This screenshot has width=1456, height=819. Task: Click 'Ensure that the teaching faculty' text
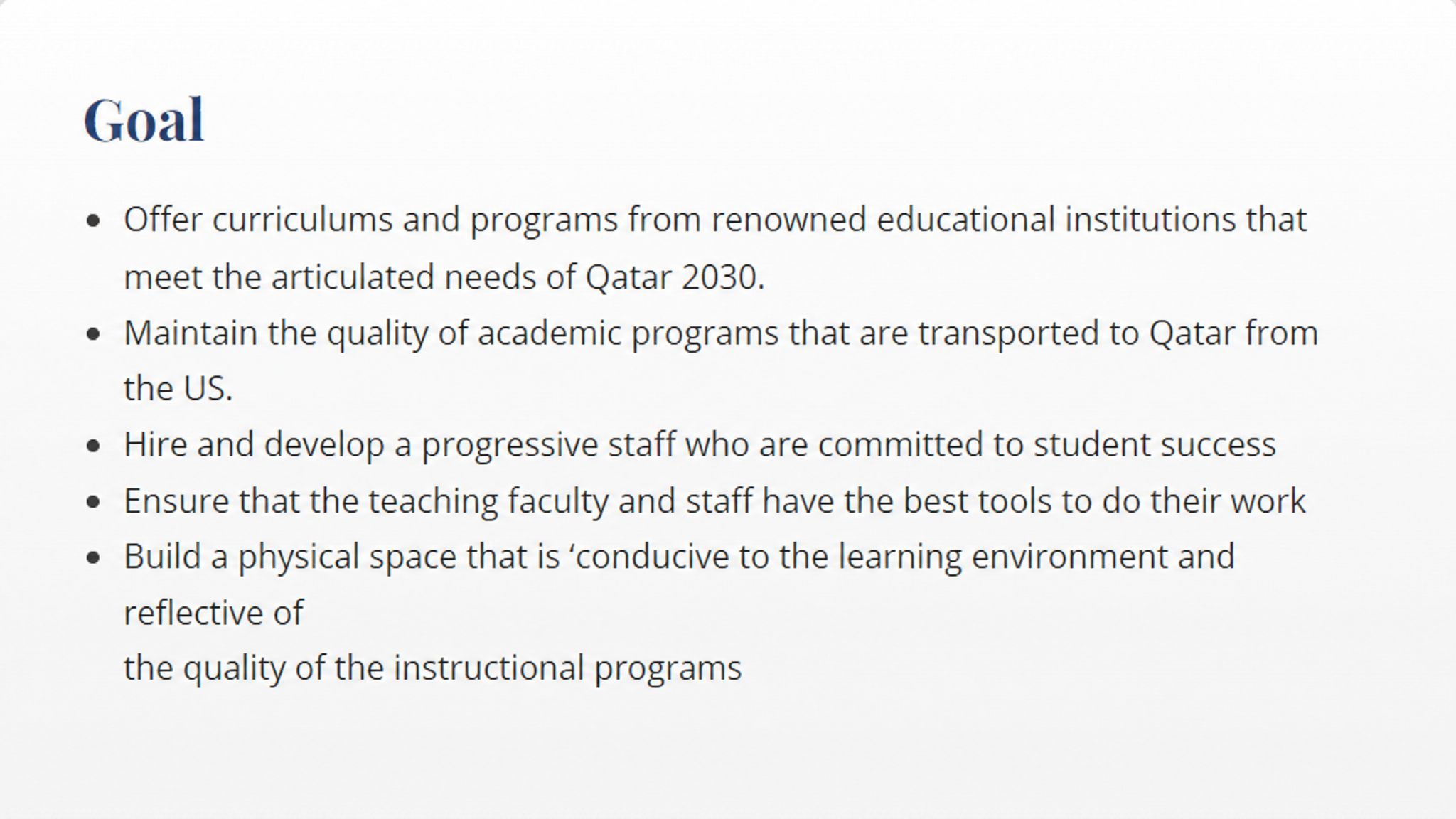point(366,501)
